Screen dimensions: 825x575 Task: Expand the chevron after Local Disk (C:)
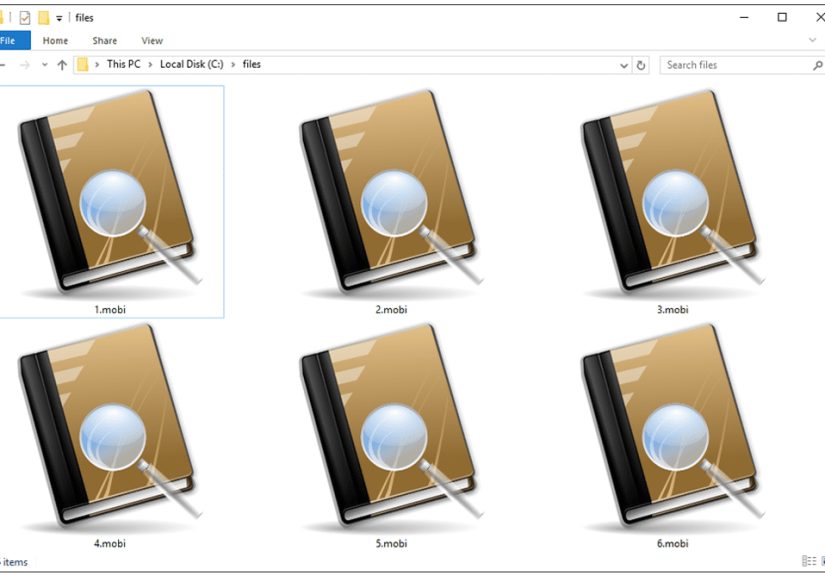(x=233, y=65)
